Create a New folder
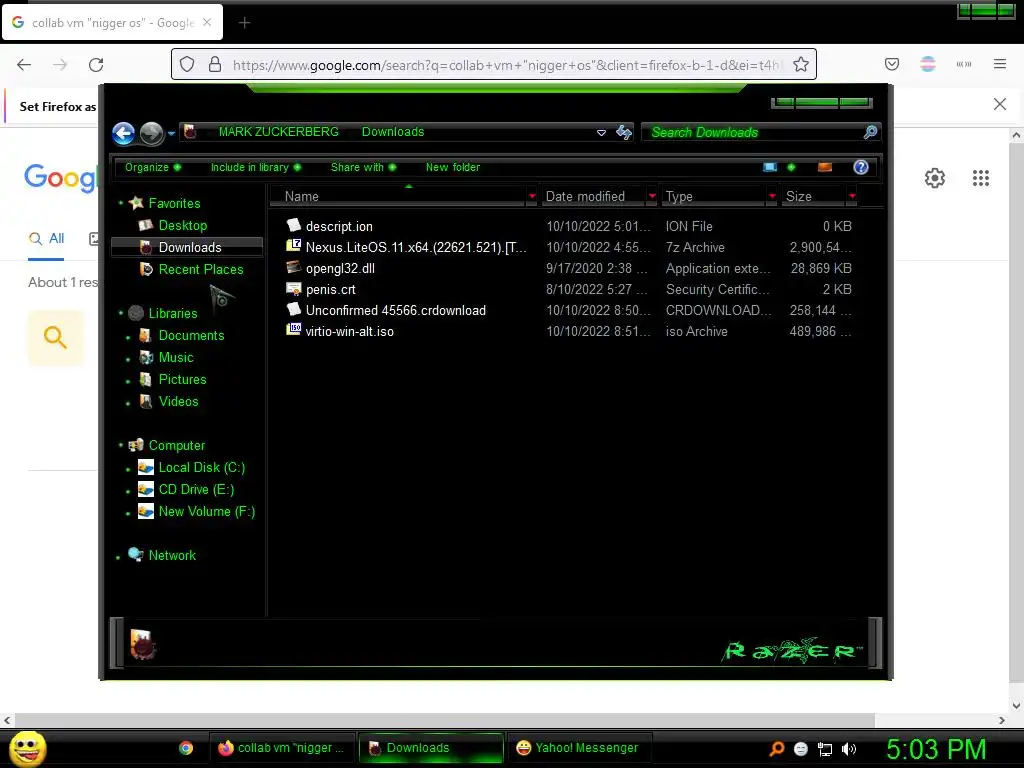 point(453,167)
